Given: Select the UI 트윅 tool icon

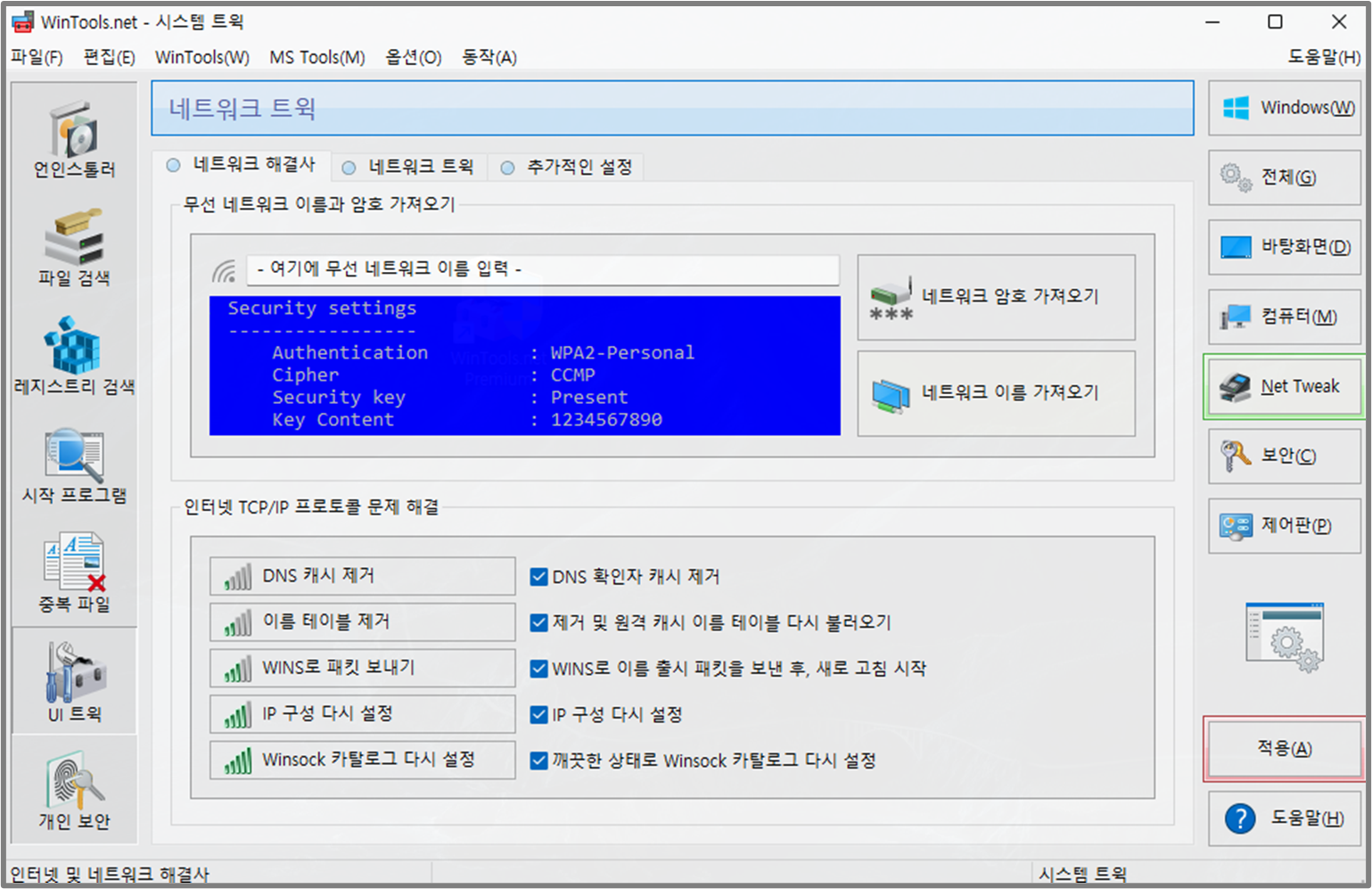Looking at the screenshot, I should click(74, 671).
